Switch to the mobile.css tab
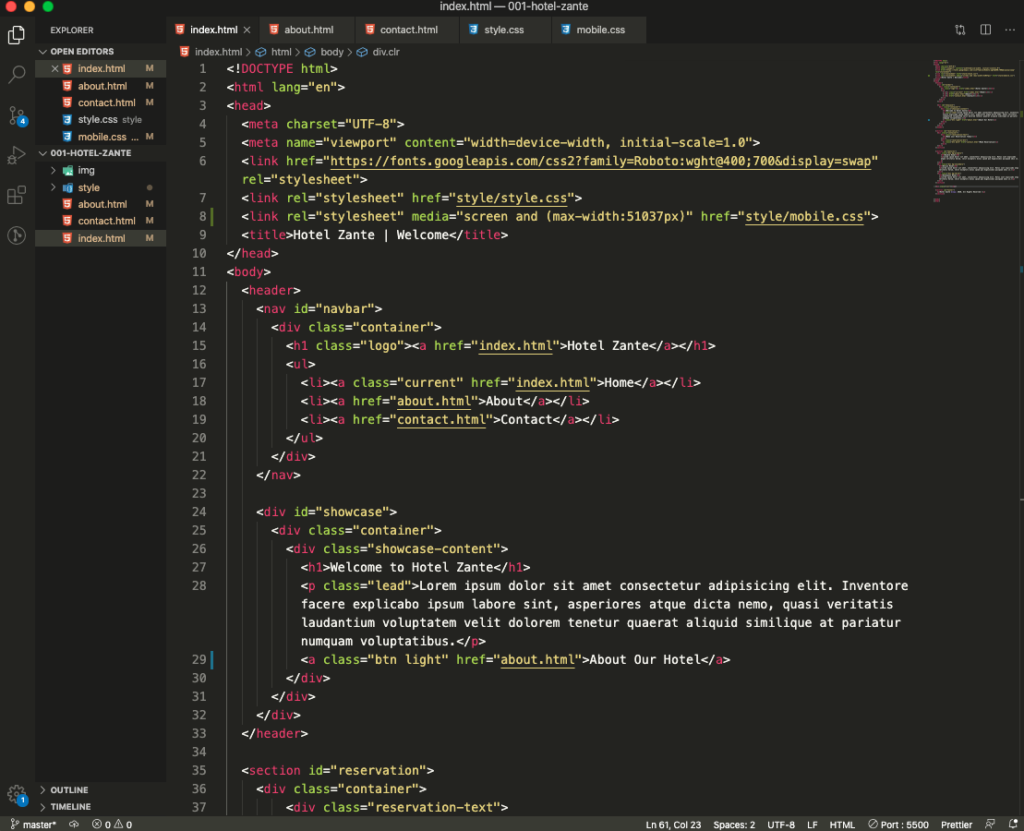 point(600,30)
